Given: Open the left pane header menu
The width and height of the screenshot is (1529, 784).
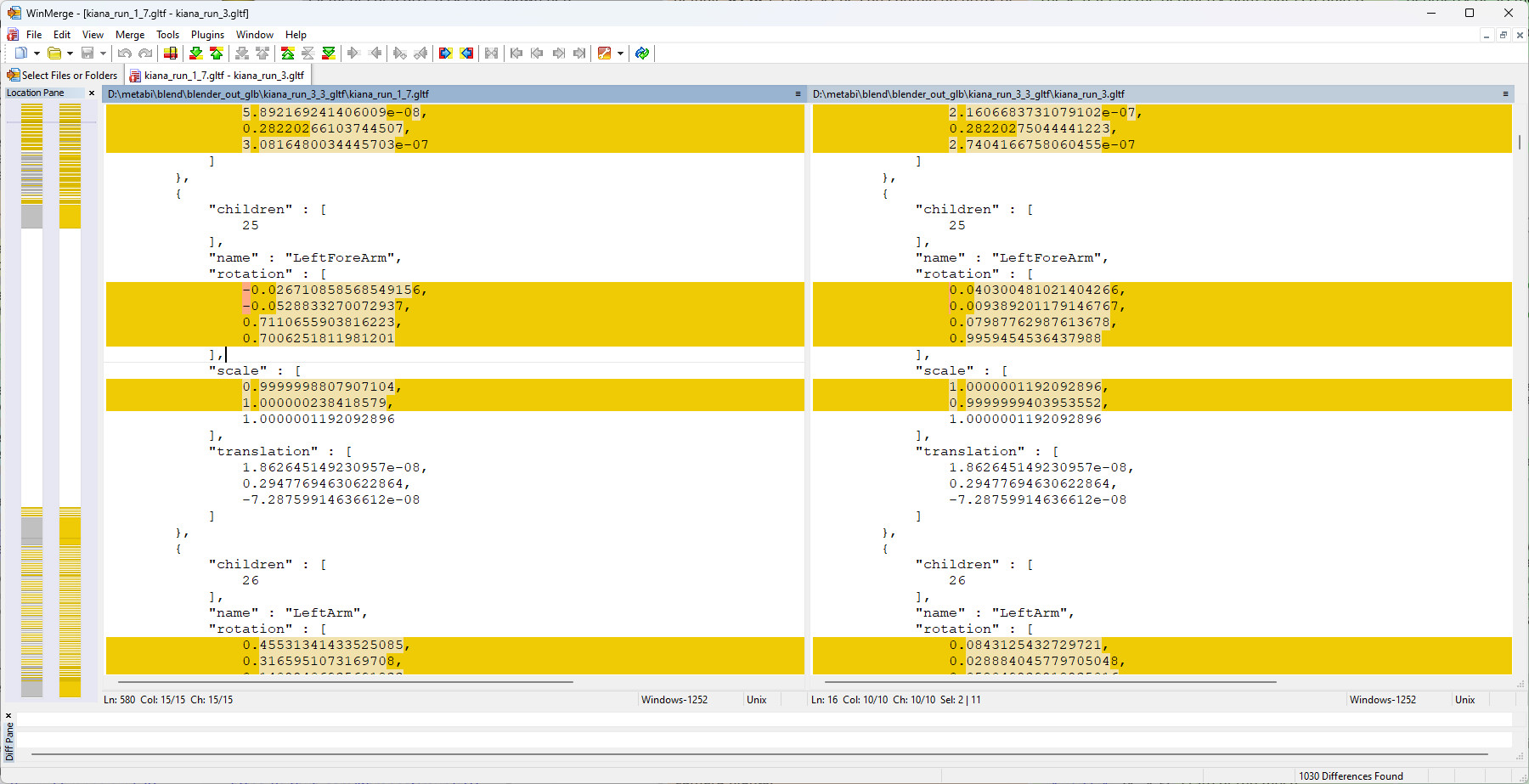Looking at the screenshot, I should coord(798,94).
